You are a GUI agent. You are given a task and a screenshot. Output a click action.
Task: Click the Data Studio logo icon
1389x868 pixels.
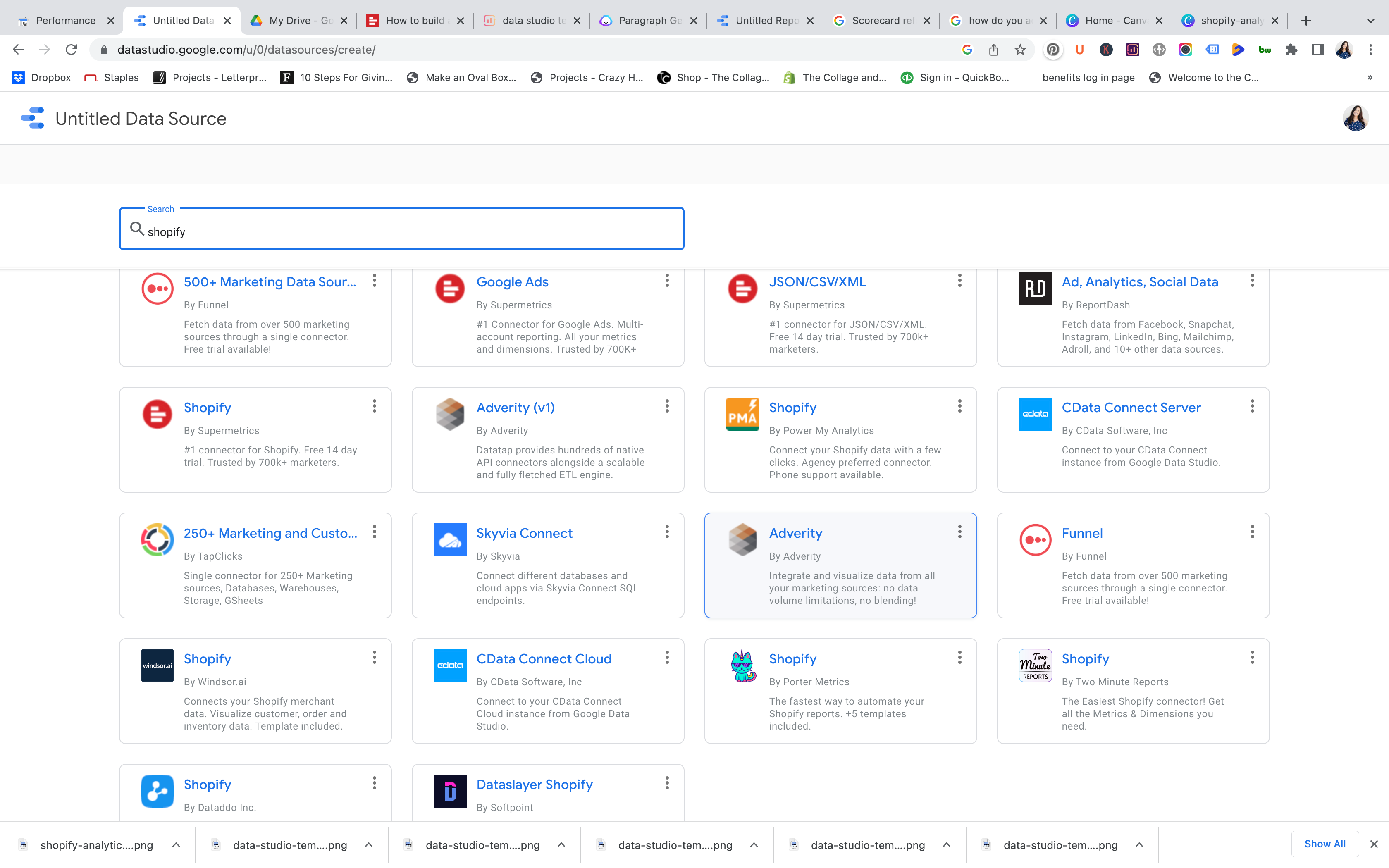pyautogui.click(x=33, y=118)
